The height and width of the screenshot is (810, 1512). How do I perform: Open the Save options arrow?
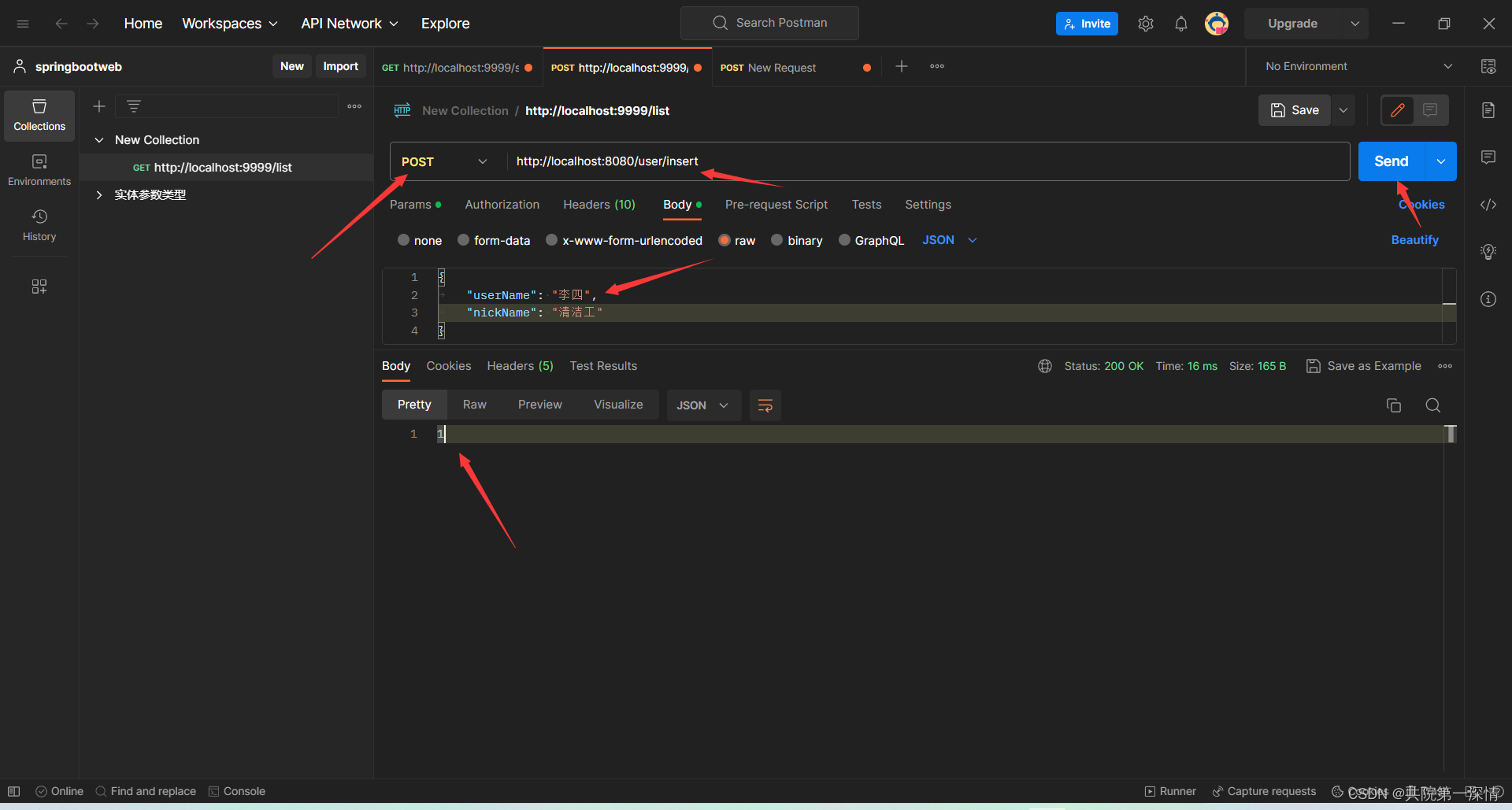click(x=1343, y=110)
